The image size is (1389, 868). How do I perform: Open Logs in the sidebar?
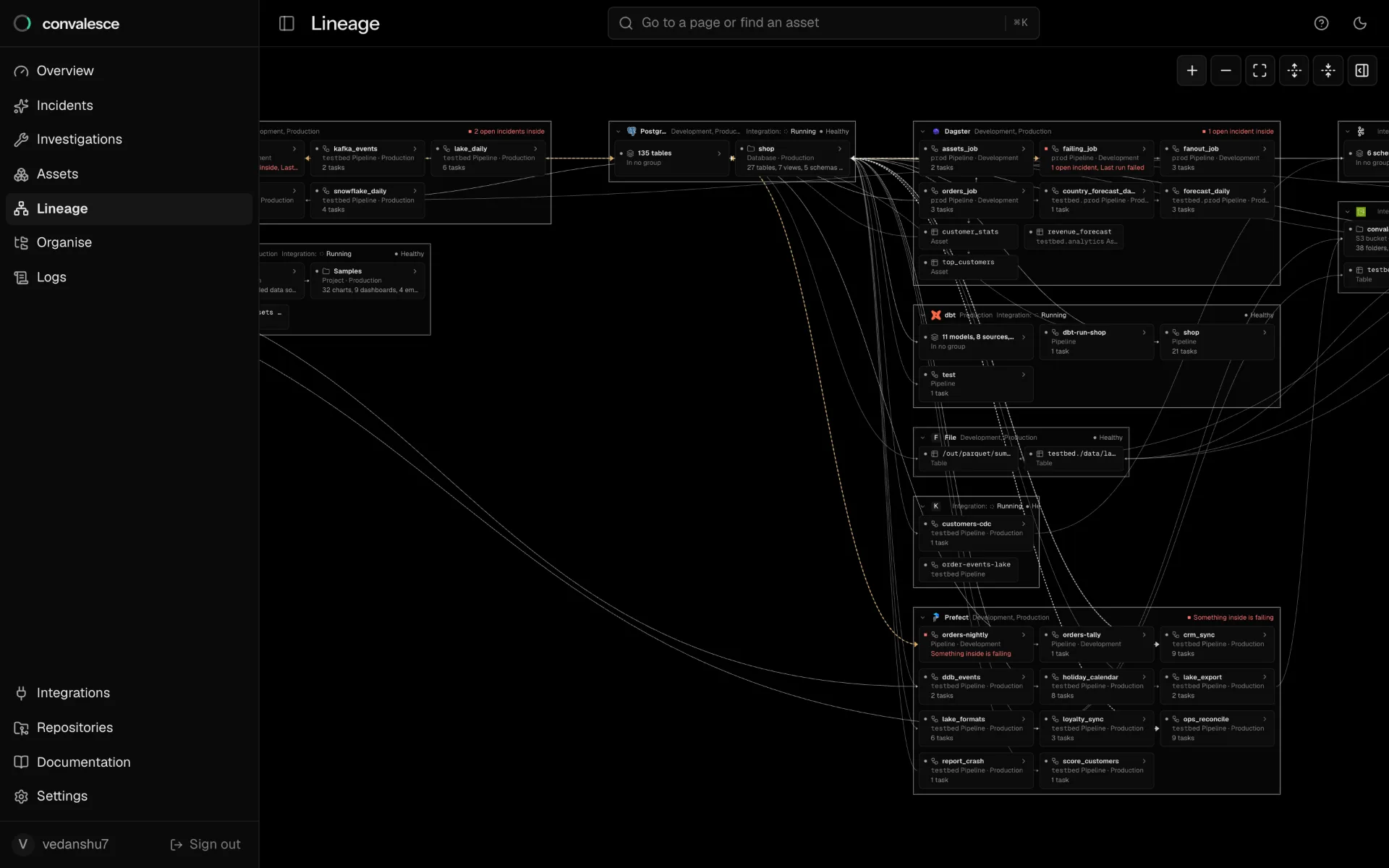coord(129,277)
